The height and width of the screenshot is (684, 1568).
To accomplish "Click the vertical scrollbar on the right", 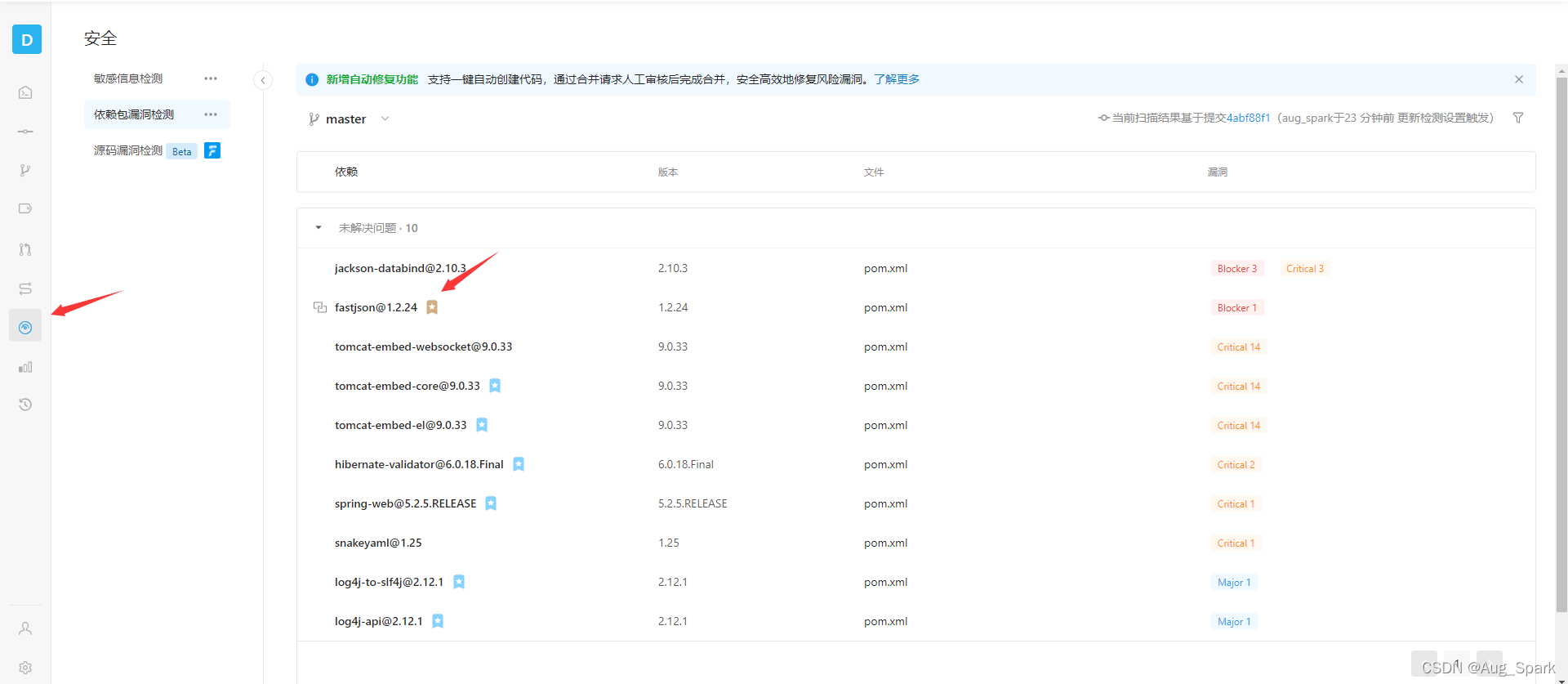I will pos(1561,343).
